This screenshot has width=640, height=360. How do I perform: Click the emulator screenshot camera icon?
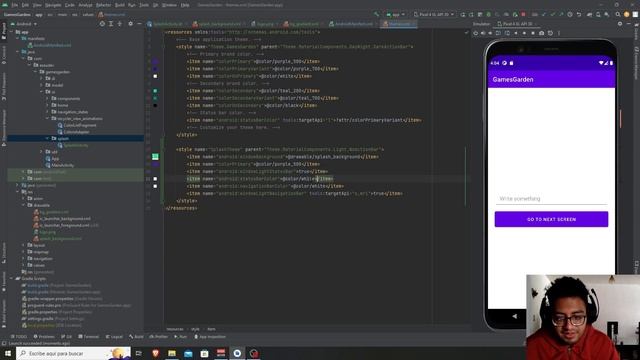[x=542, y=33]
